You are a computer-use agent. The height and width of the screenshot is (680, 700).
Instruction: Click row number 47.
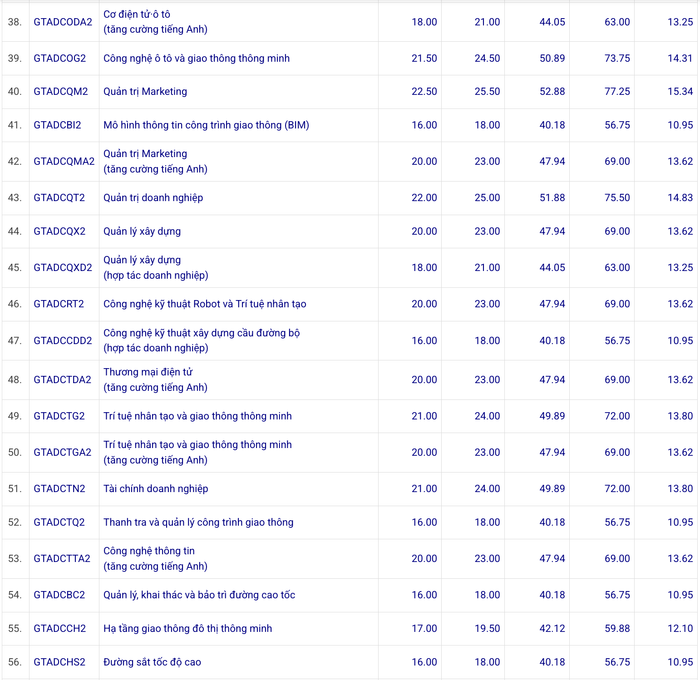(15, 340)
